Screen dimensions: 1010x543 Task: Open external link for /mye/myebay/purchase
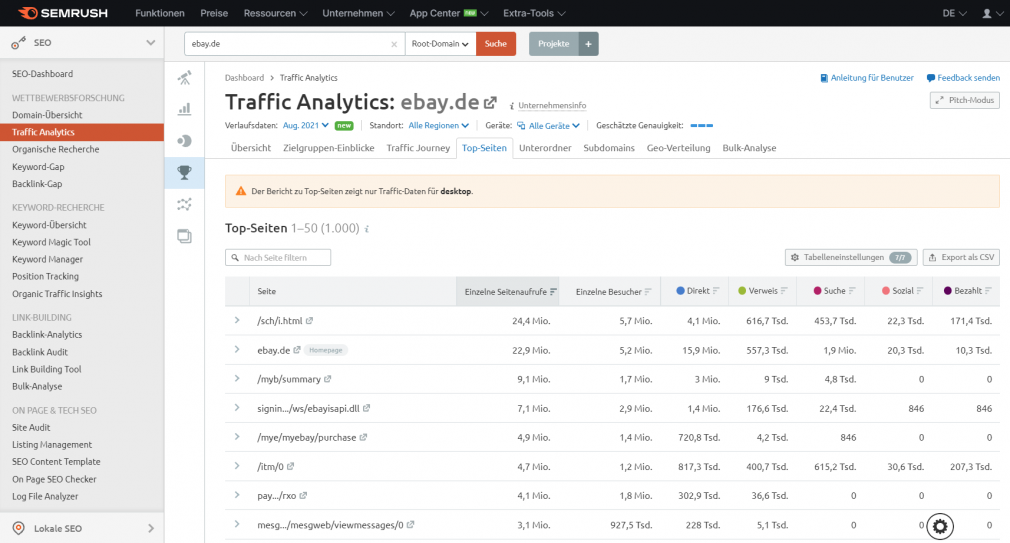coord(363,437)
